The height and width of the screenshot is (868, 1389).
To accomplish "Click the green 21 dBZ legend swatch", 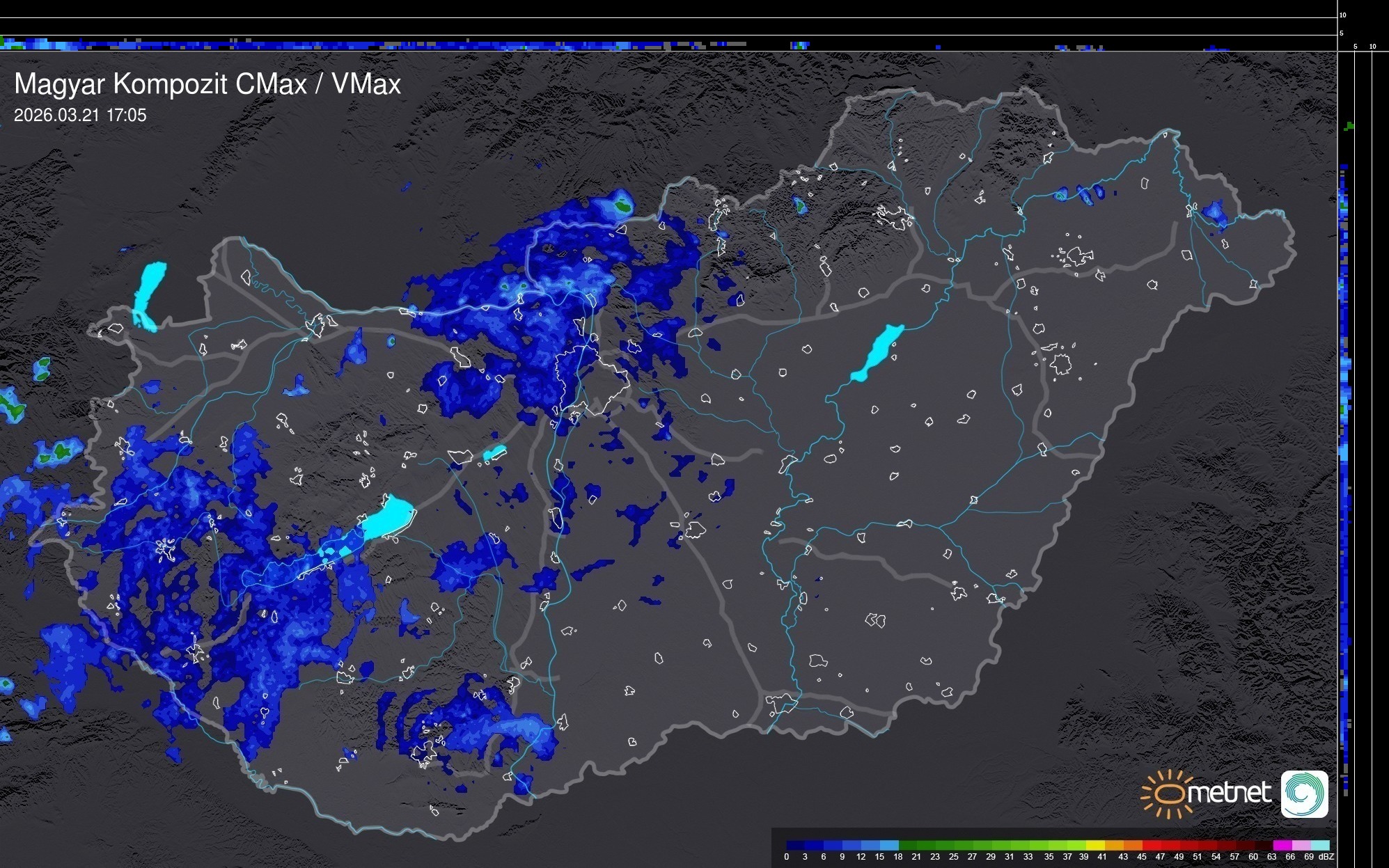I will 912,845.
